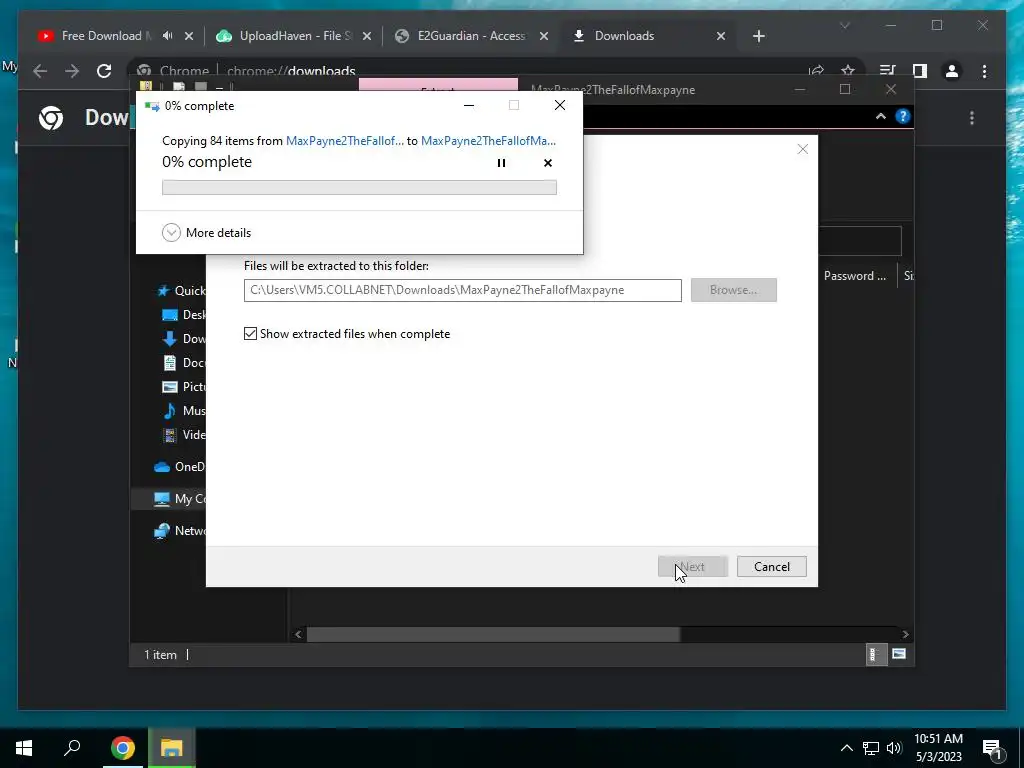This screenshot has width=1024, height=768.
Task: Open Documents in Explorer sidebar
Action: coord(184,362)
